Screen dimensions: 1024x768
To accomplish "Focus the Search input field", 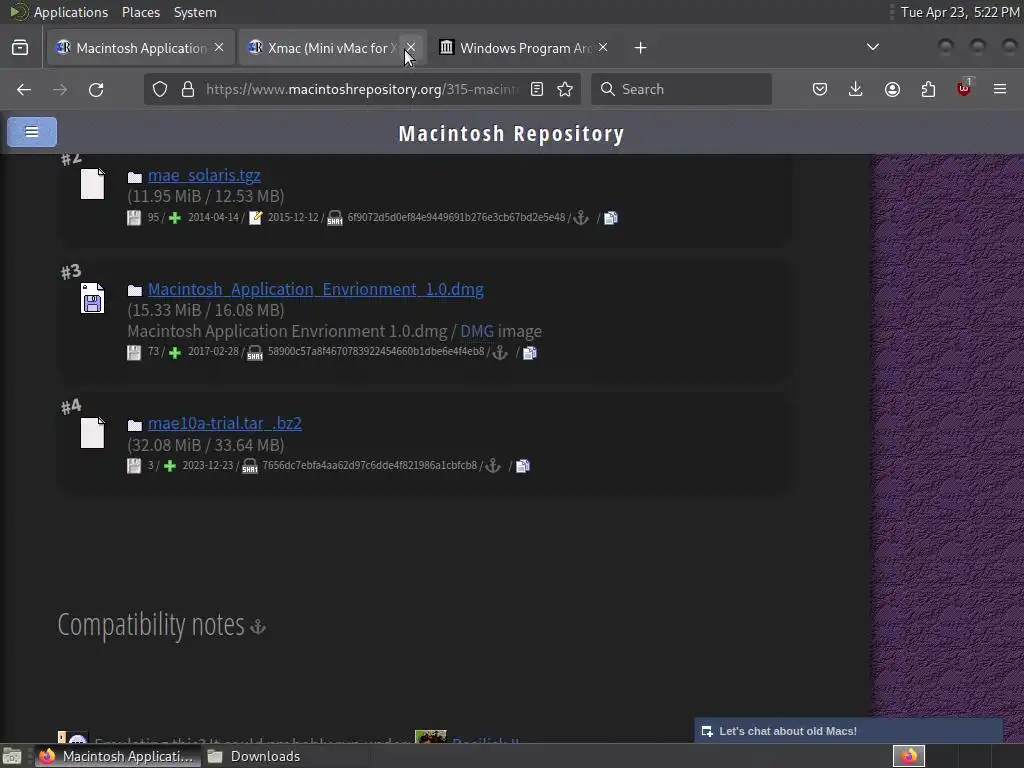I will click(x=681, y=89).
